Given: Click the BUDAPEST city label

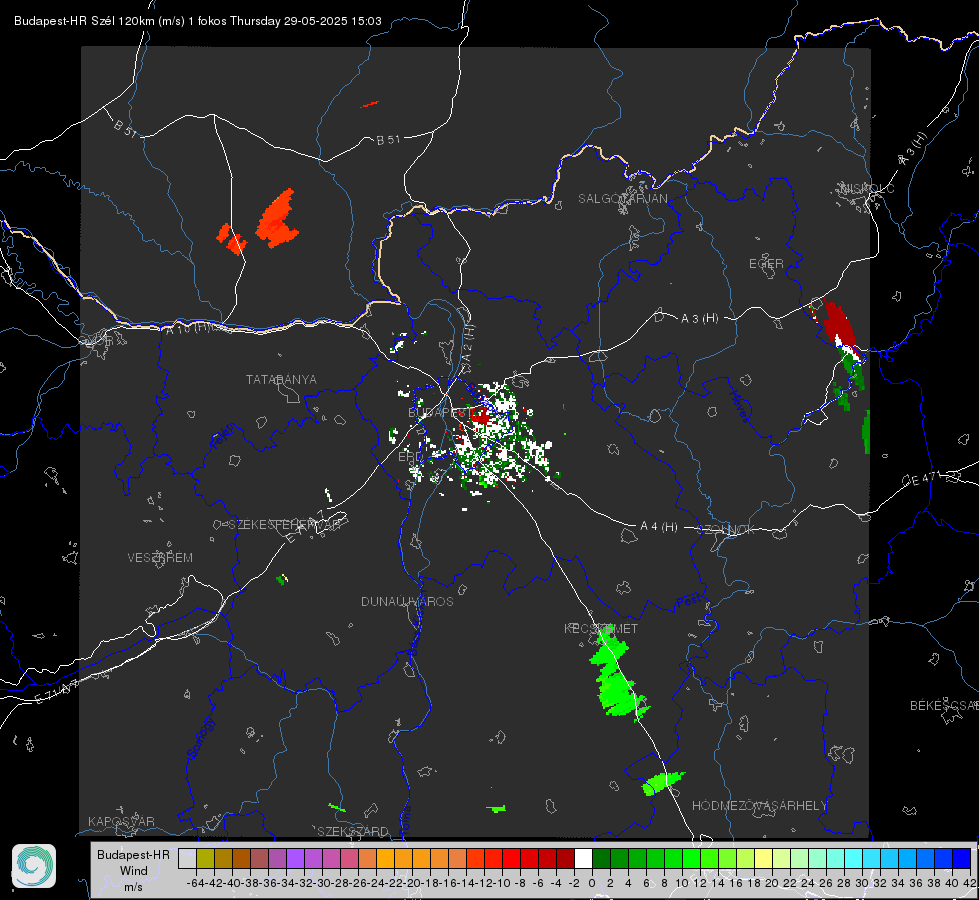Looking at the screenshot, I should pos(440,413).
